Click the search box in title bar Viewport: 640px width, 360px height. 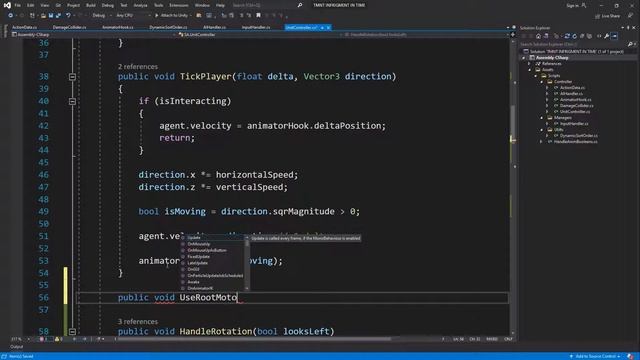267,5
